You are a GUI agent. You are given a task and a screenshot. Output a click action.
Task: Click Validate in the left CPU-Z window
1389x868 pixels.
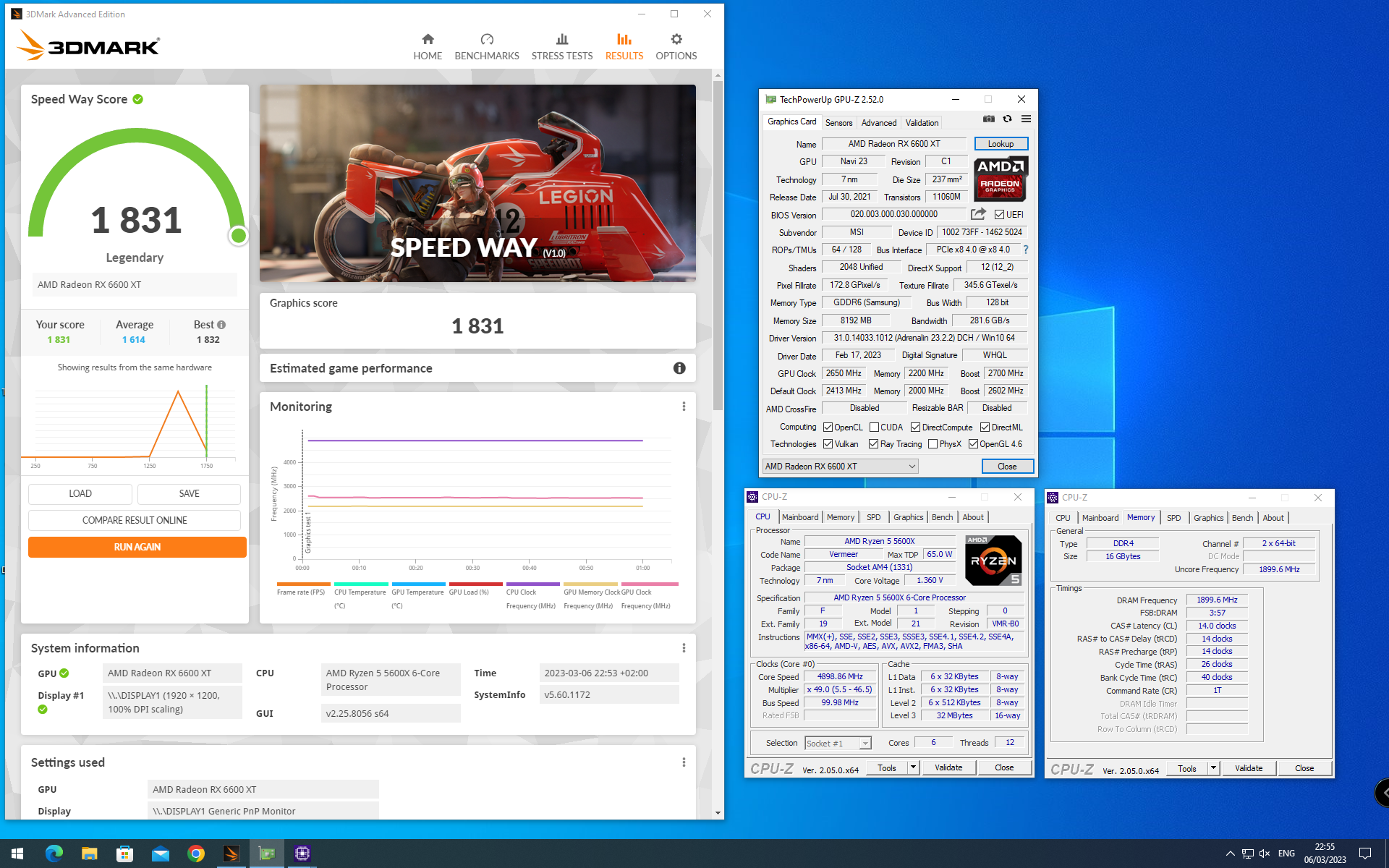[948, 767]
